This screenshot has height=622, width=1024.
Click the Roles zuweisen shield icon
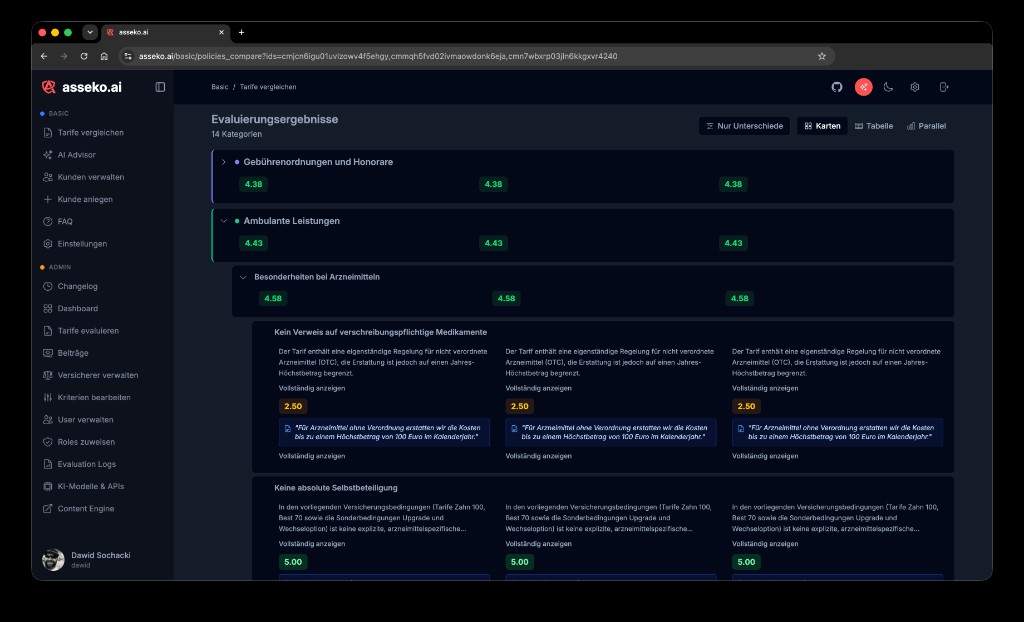pos(48,442)
